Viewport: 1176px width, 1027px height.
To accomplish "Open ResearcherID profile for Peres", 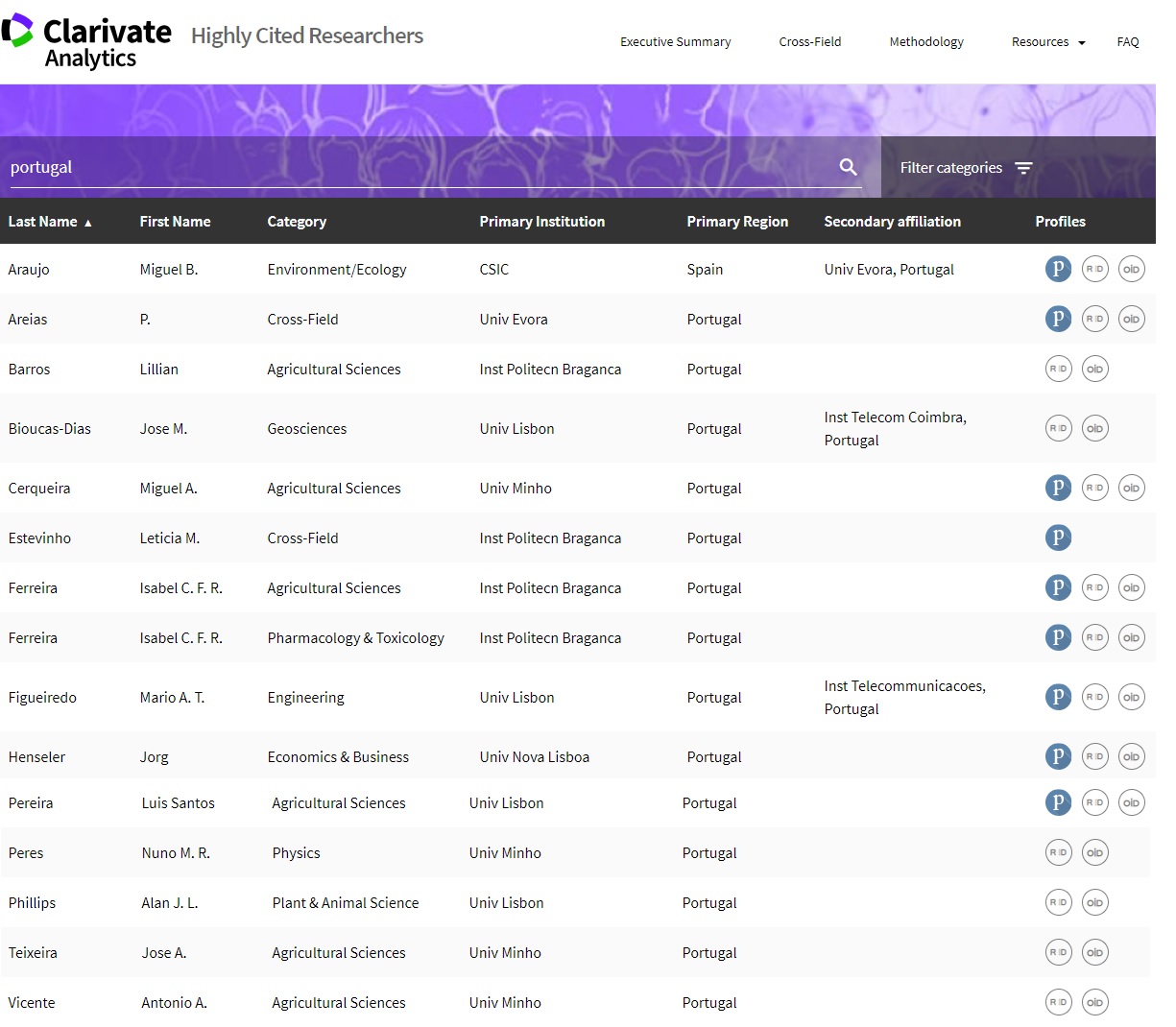I will click(1058, 852).
